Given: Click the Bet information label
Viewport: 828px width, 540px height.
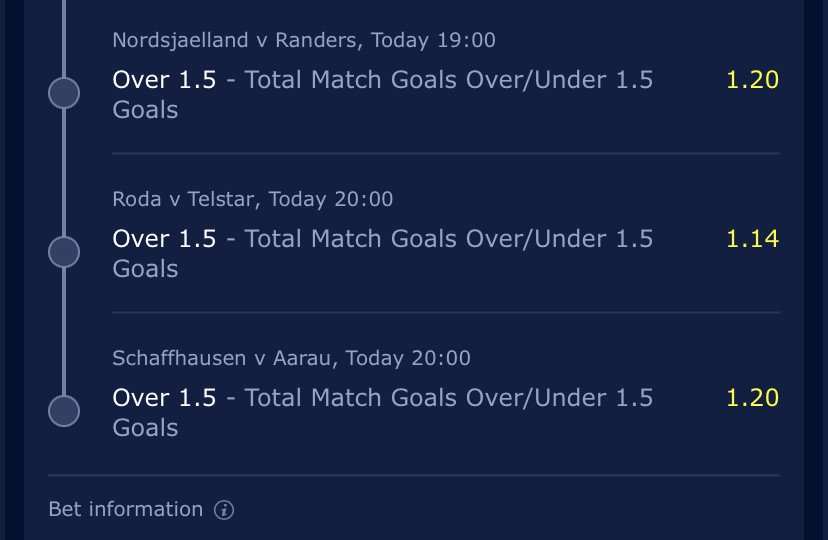Looking at the screenshot, I should pos(126,509).
